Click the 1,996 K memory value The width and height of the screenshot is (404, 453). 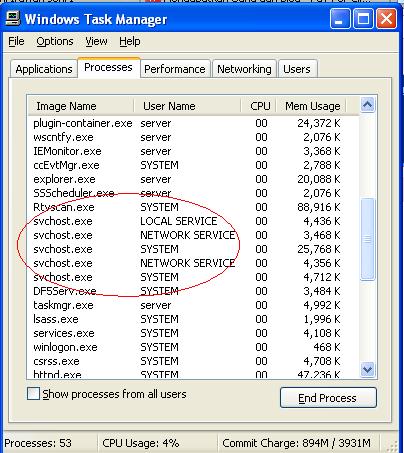pyautogui.click(x=322, y=319)
